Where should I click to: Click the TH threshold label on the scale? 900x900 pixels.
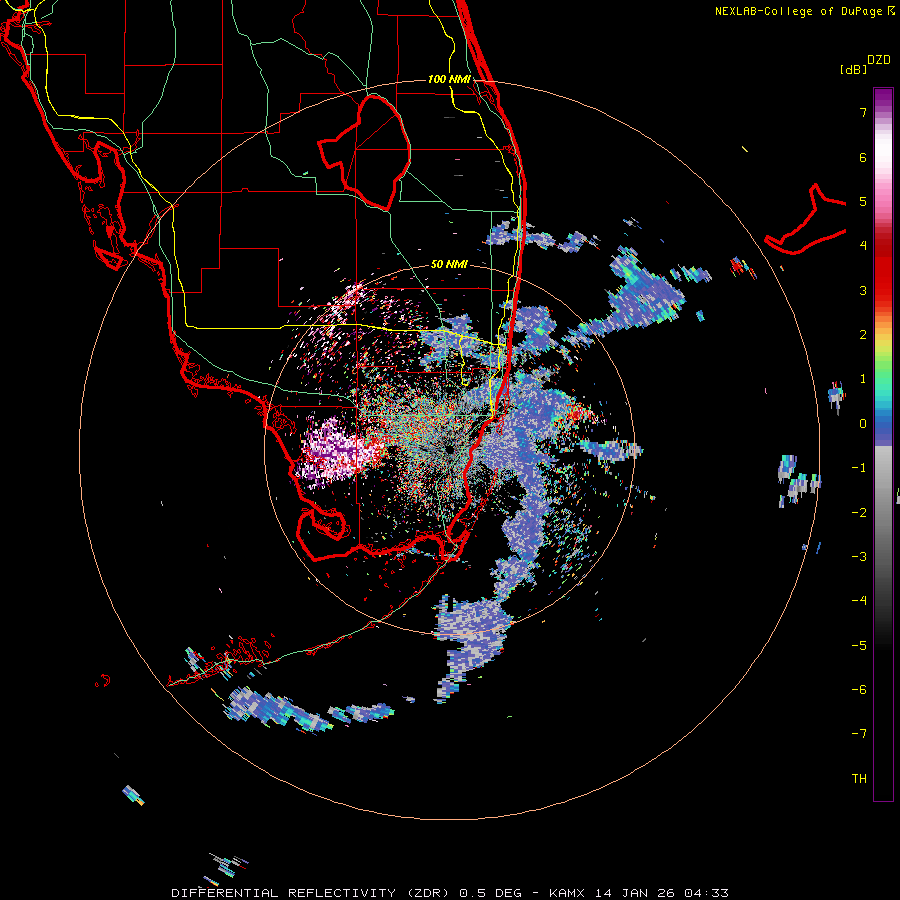[859, 779]
